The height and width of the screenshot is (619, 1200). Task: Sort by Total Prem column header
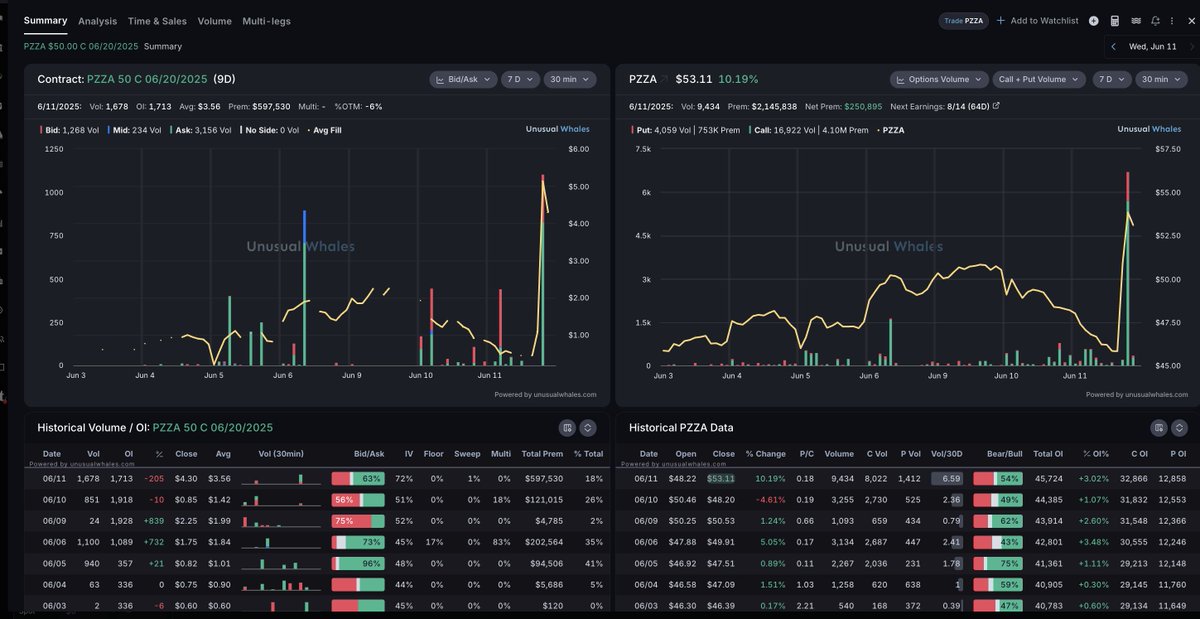[x=544, y=454]
